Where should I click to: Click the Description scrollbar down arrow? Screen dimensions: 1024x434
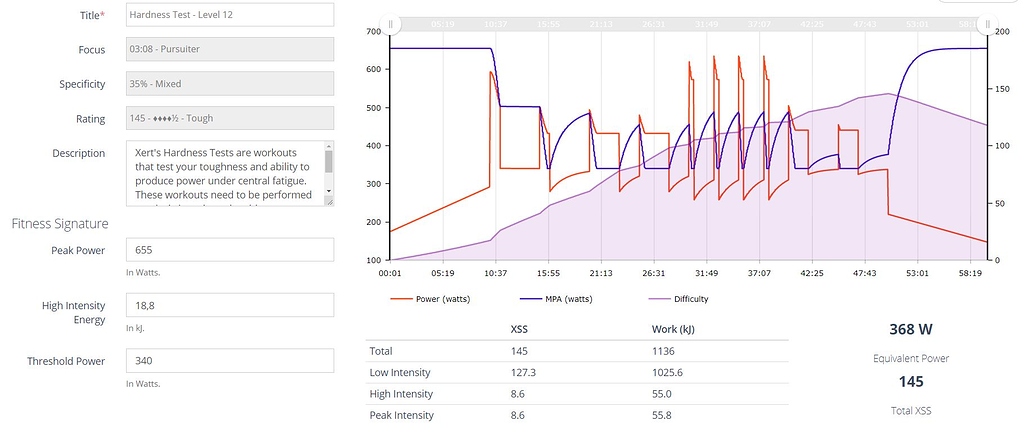pos(328,199)
